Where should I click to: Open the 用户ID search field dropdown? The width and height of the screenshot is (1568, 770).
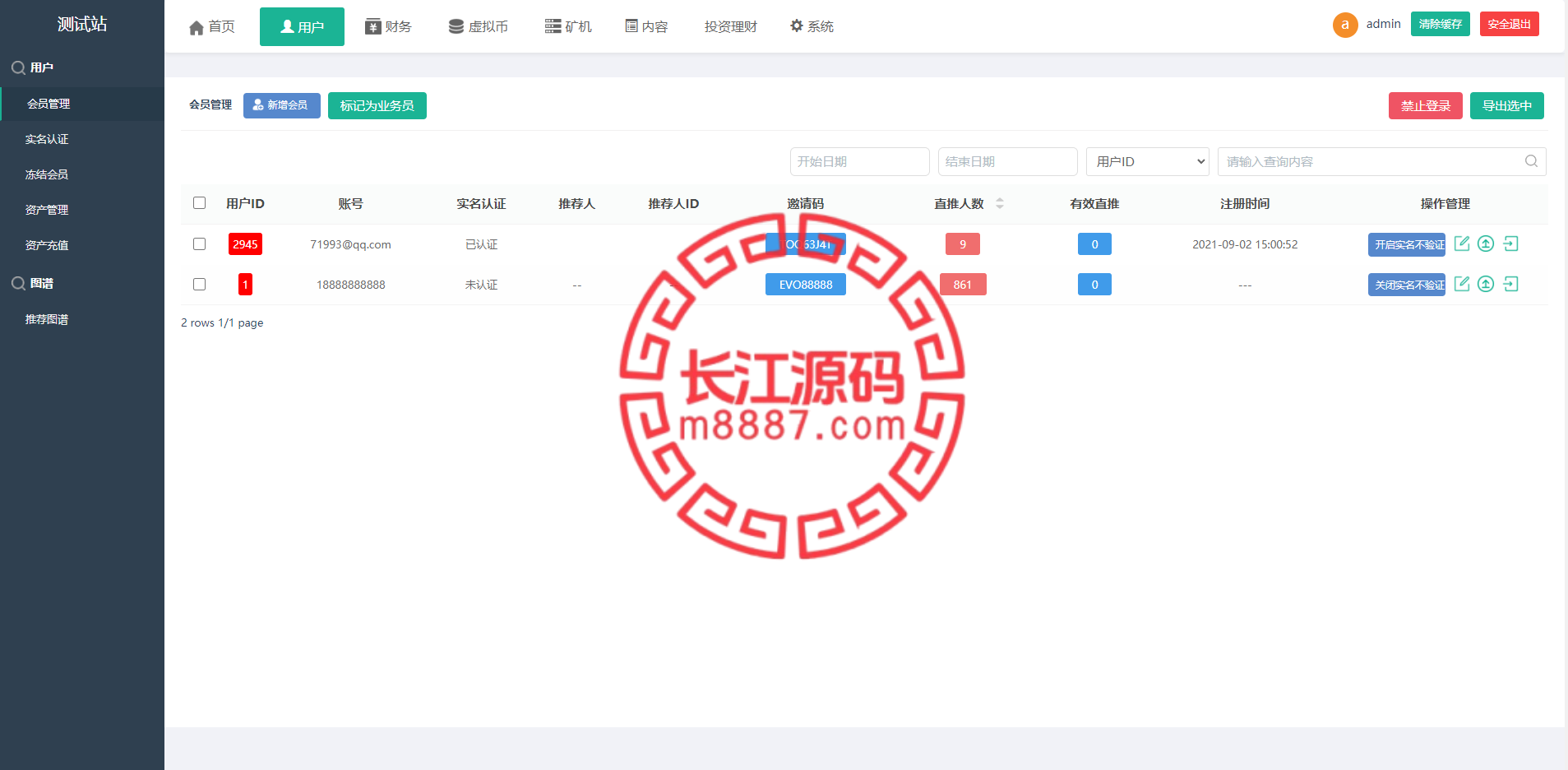click(1148, 161)
